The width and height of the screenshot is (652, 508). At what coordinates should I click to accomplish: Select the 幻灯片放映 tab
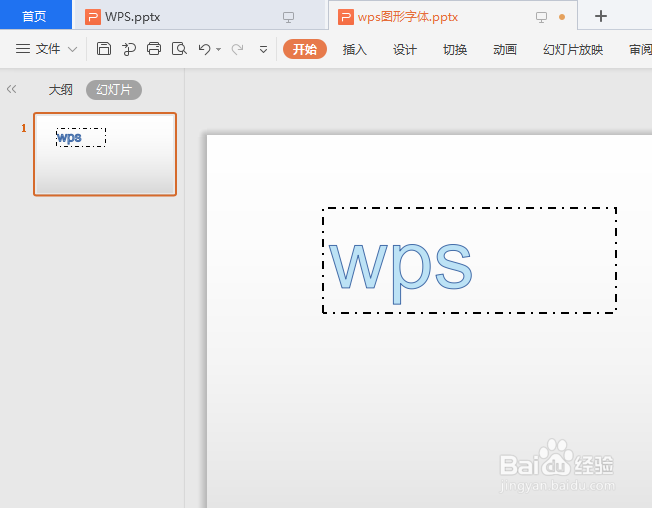573,49
